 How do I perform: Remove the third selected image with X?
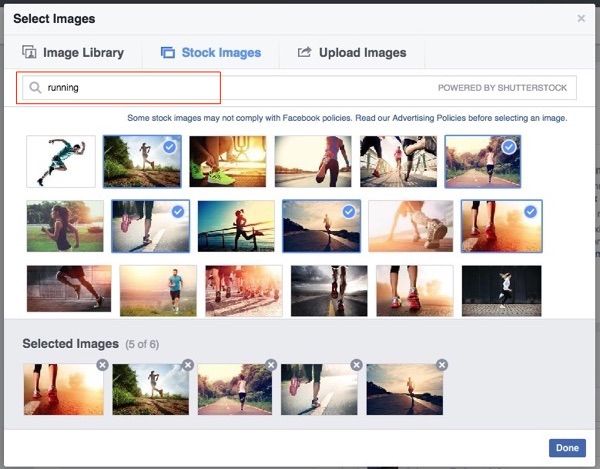(272, 365)
